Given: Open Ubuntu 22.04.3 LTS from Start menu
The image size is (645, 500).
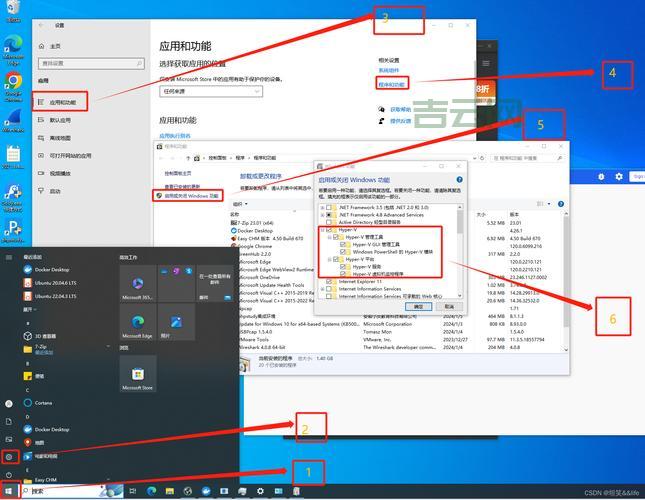Looking at the screenshot, I should (50, 296).
